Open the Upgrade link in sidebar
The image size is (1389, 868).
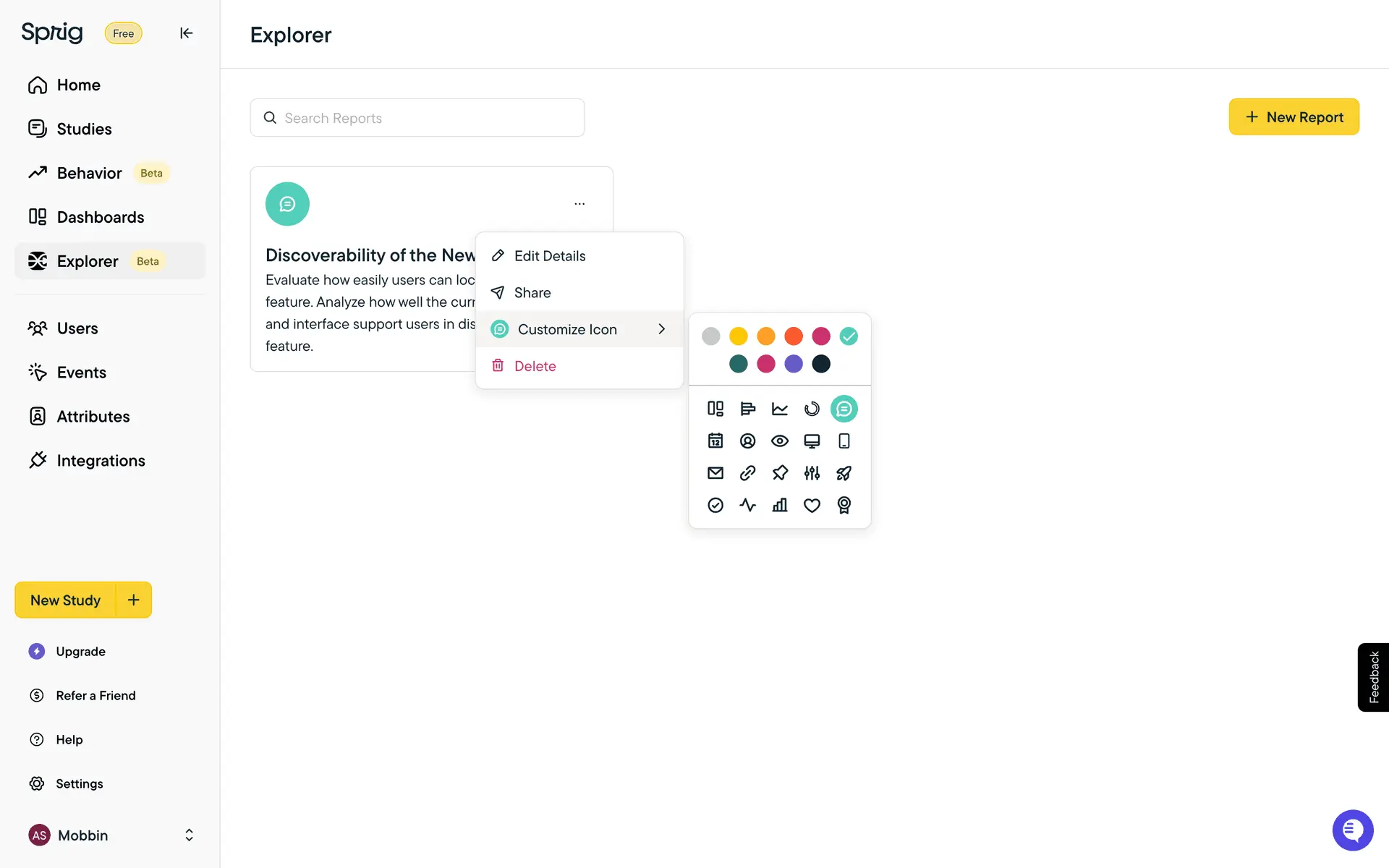tap(80, 652)
